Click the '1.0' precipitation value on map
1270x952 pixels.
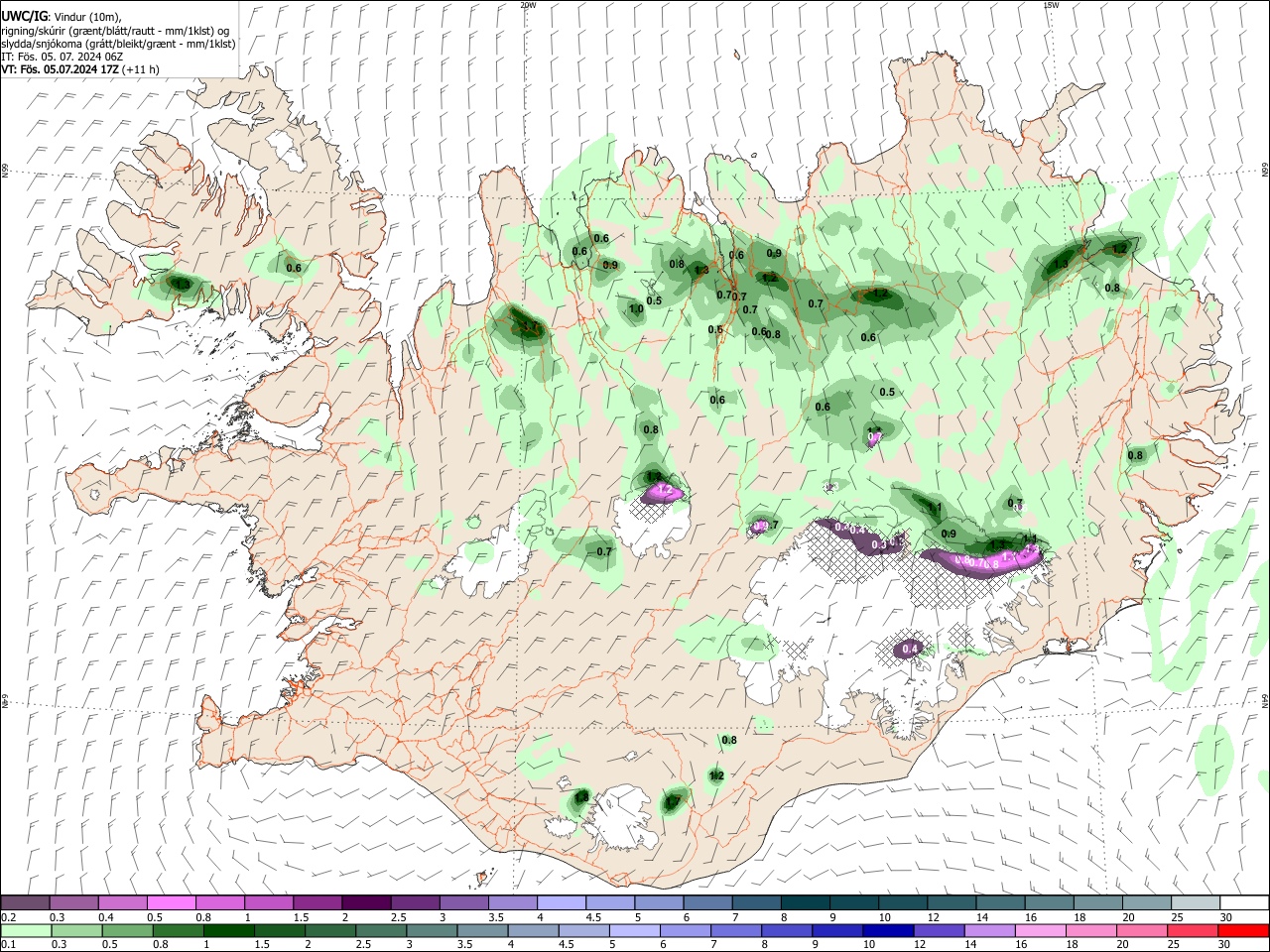[x=637, y=308]
